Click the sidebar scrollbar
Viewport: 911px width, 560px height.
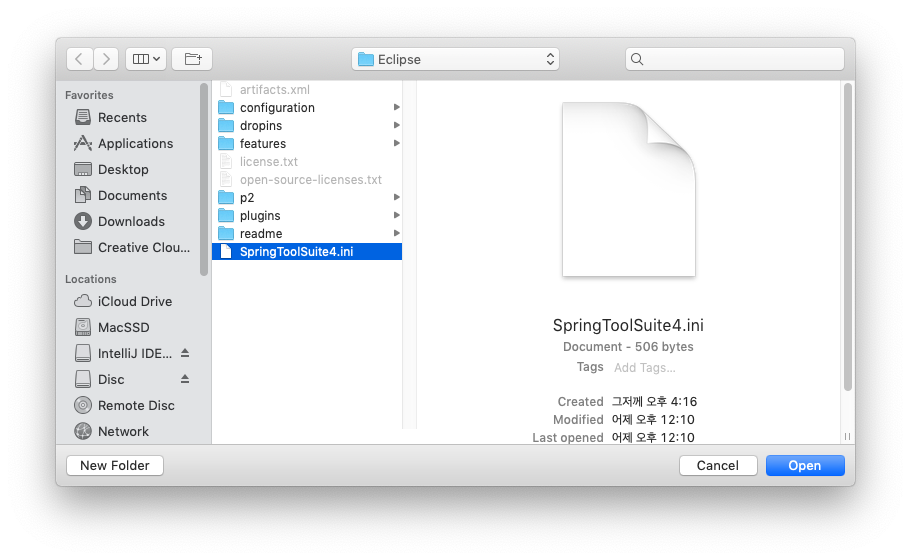[203, 180]
